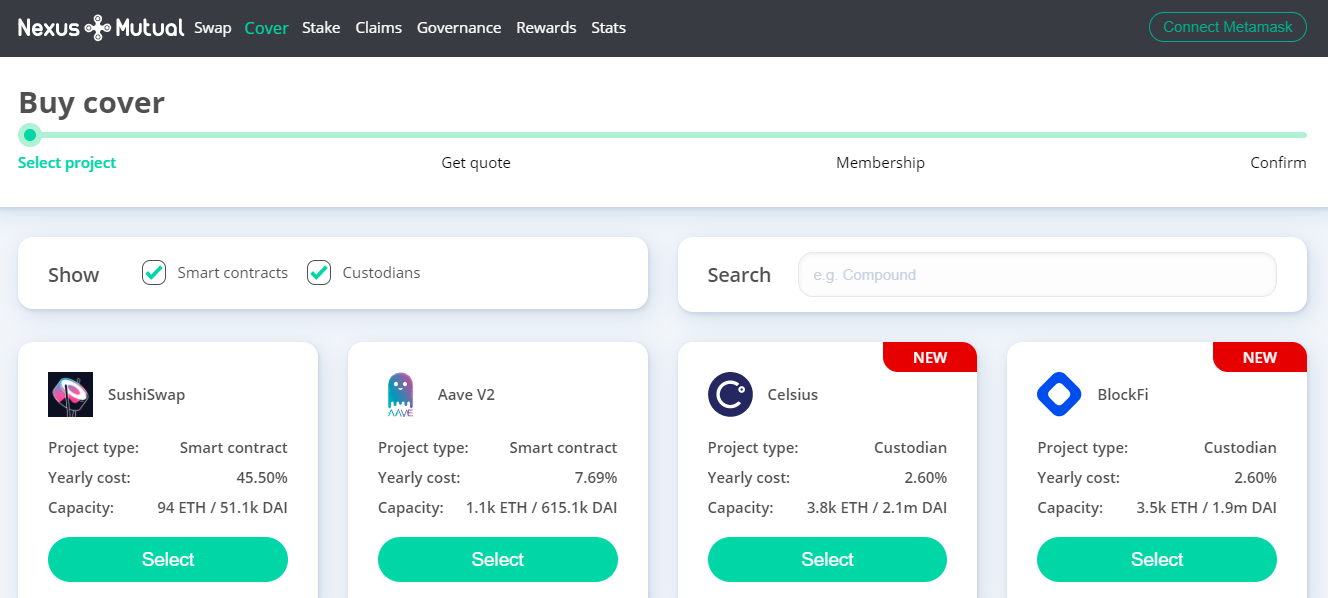Open the Stake section
This screenshot has width=1328, height=598.
coord(321,28)
